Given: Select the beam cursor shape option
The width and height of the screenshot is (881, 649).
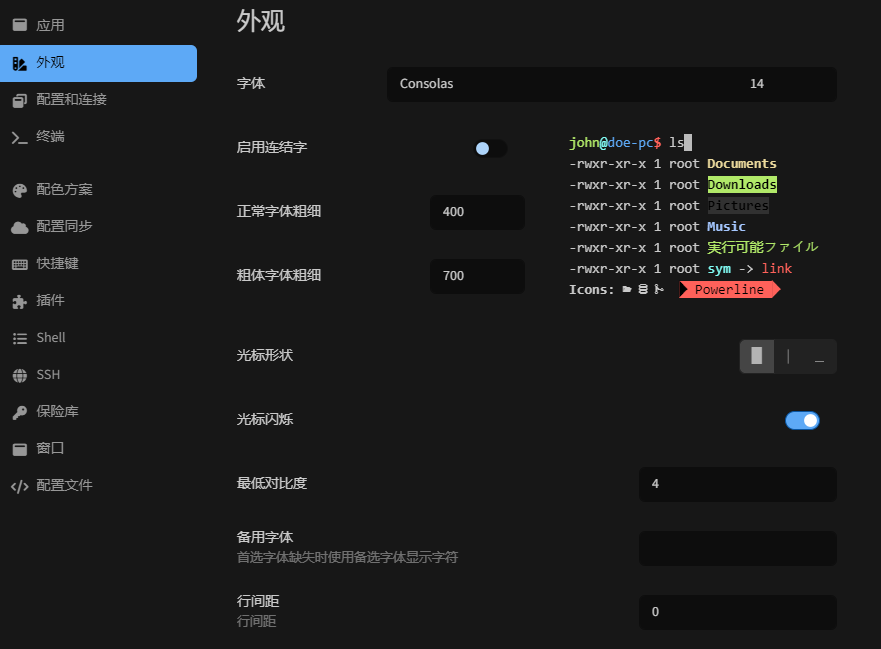Looking at the screenshot, I should point(788,356).
